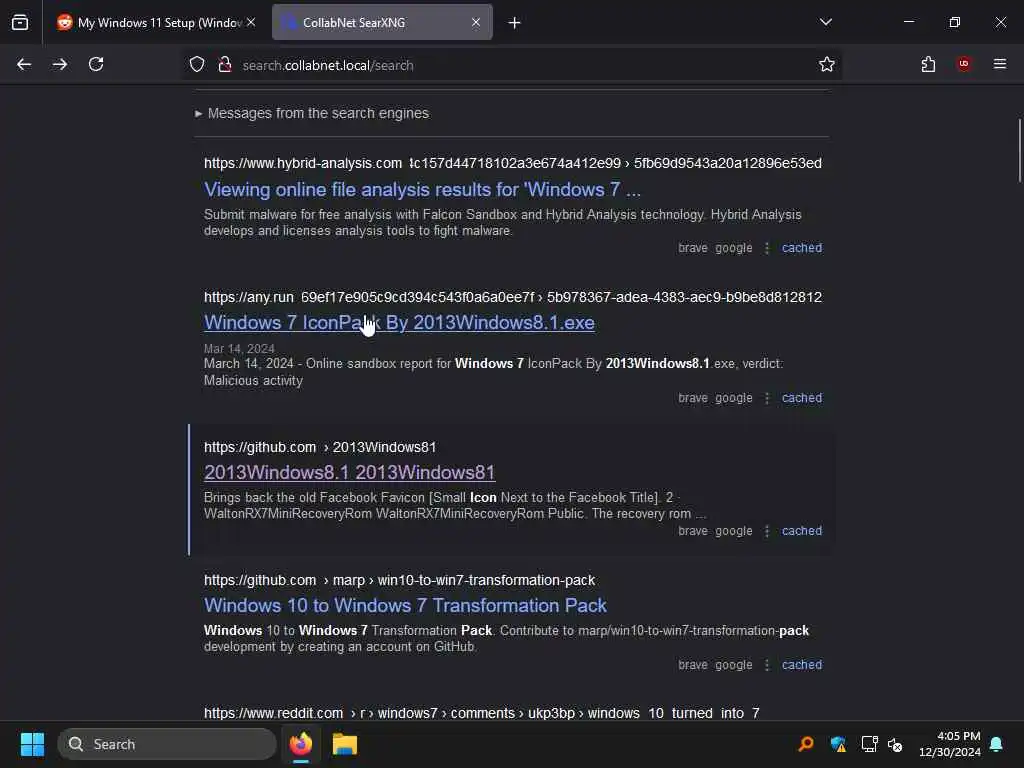Viewport: 1024px width, 768px height.
Task: Open the Extensions puzzle icon
Action: tap(928, 65)
